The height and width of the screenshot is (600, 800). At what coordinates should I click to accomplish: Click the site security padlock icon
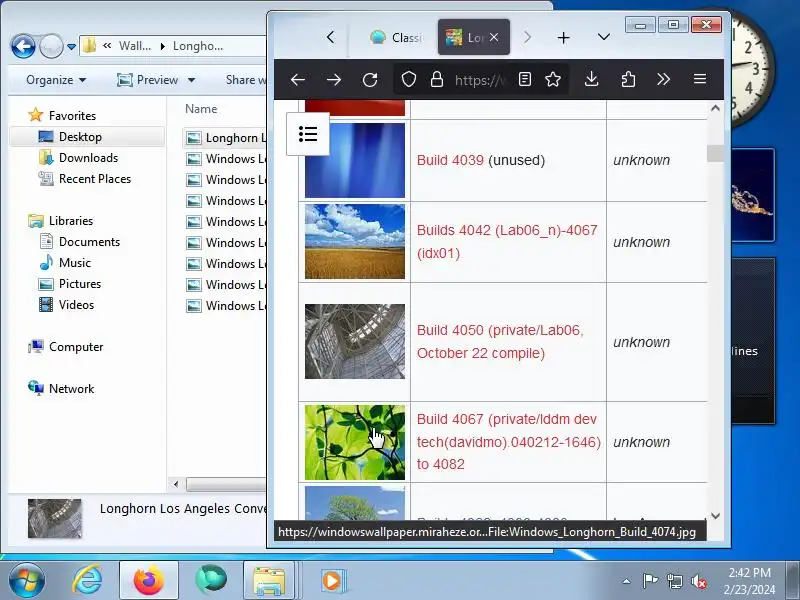click(436, 80)
